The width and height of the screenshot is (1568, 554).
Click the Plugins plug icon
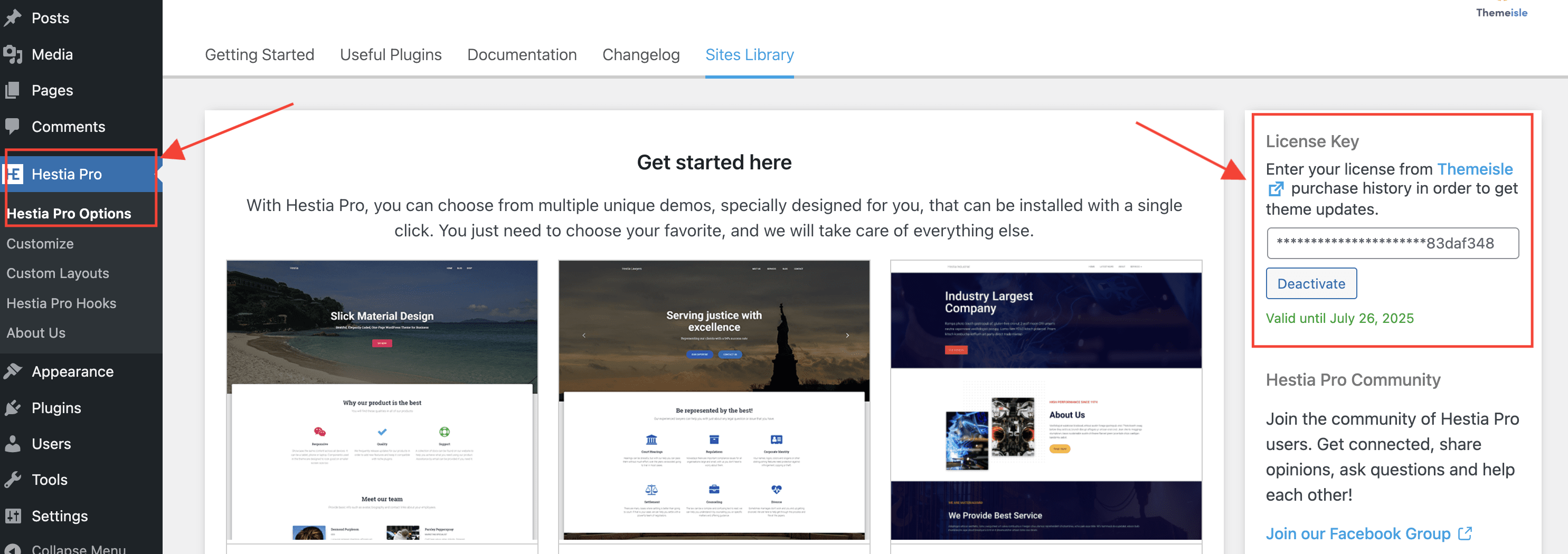[13, 407]
